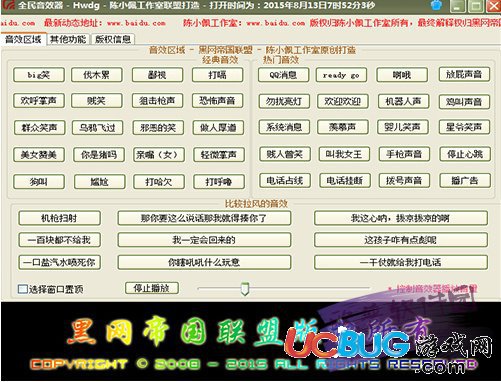This screenshot has height=382, width=501.
Task: Switch to the 其他功能 tab
Action: click(68, 40)
